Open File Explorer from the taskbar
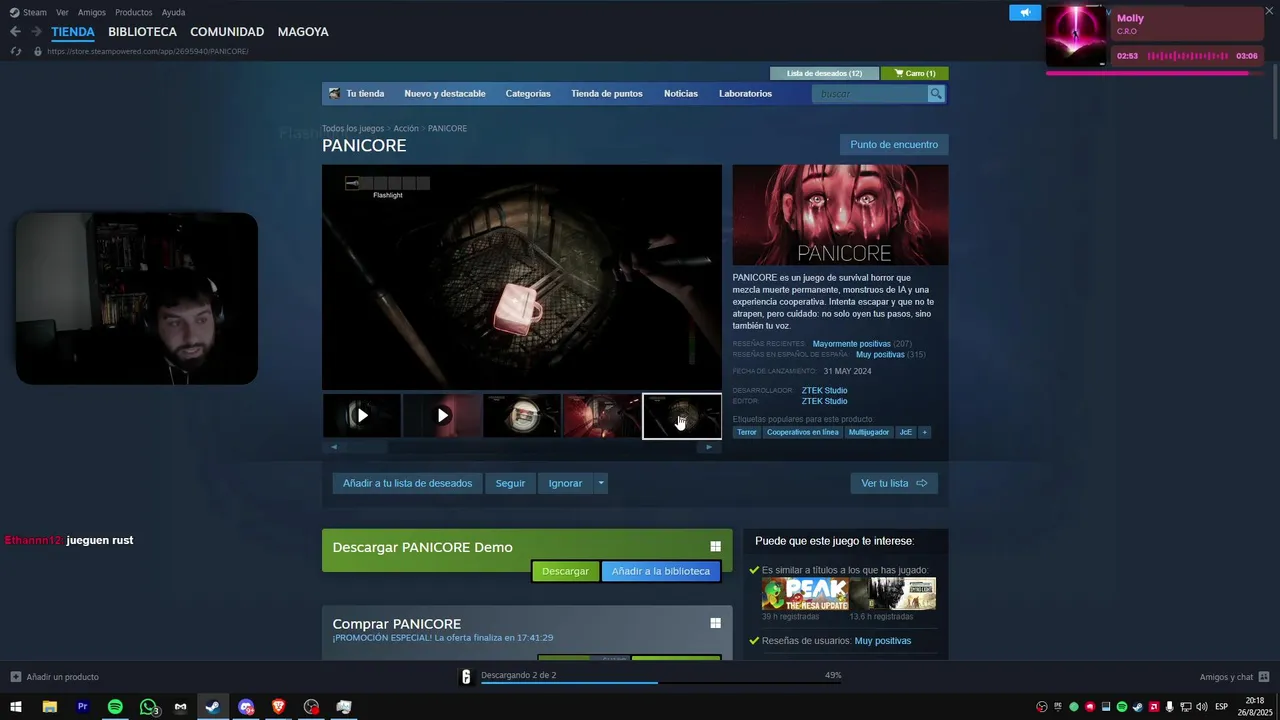 click(49, 707)
